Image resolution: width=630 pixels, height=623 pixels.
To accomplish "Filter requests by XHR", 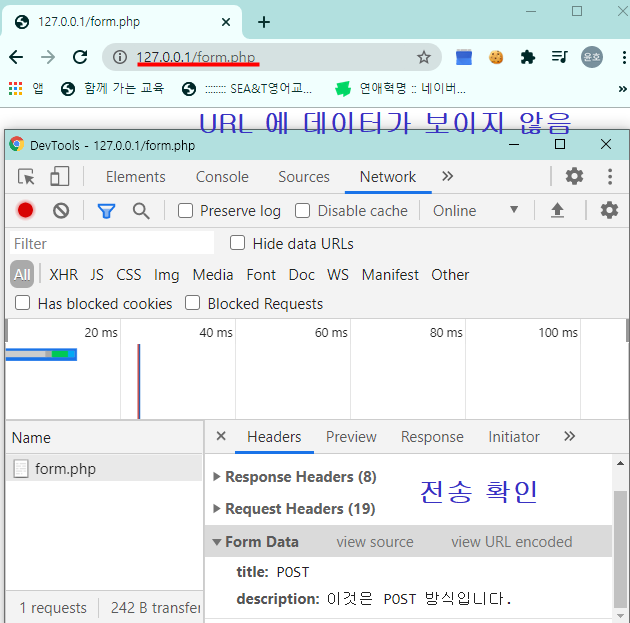I will [x=63, y=275].
